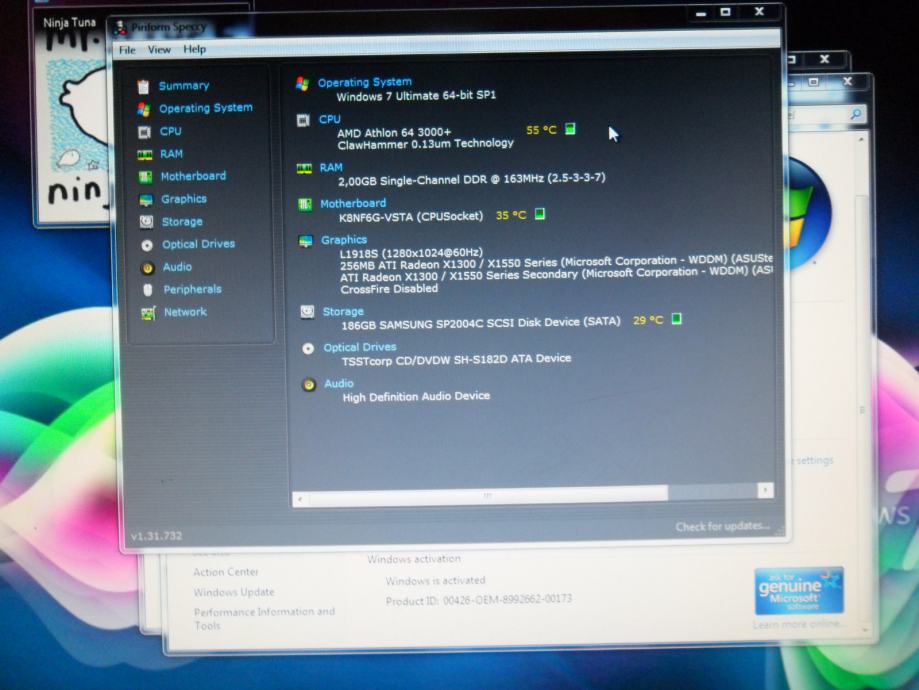This screenshot has width=919, height=690.
Task: Click green storage temperature indicator next to 29 °C
Action: point(676,319)
